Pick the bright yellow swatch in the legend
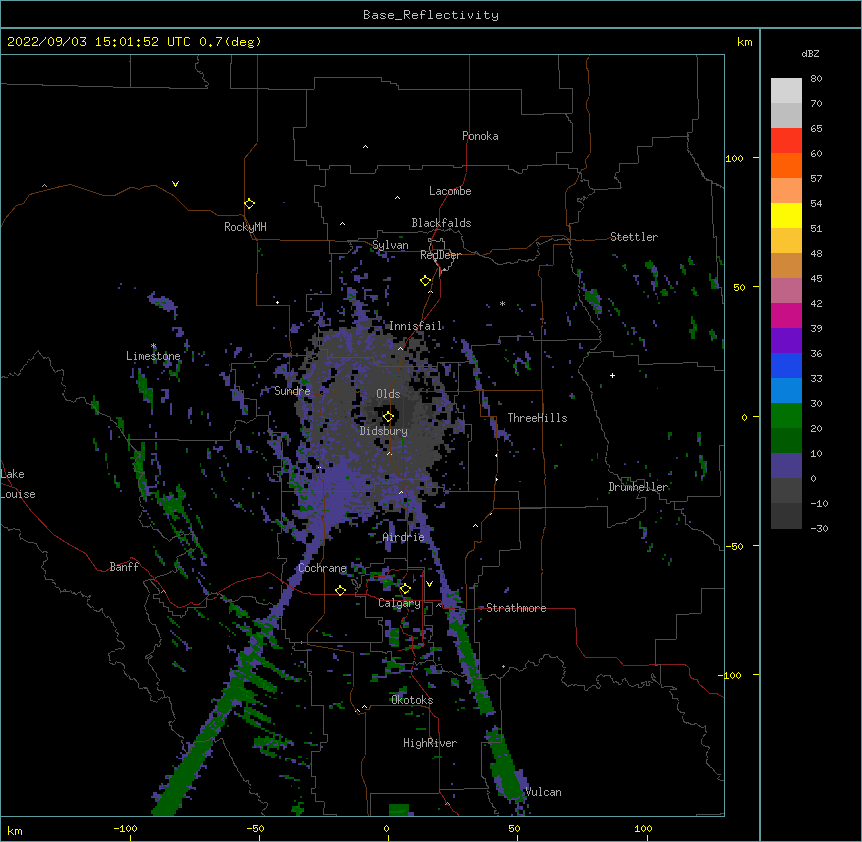This screenshot has width=862, height=842. (x=786, y=215)
